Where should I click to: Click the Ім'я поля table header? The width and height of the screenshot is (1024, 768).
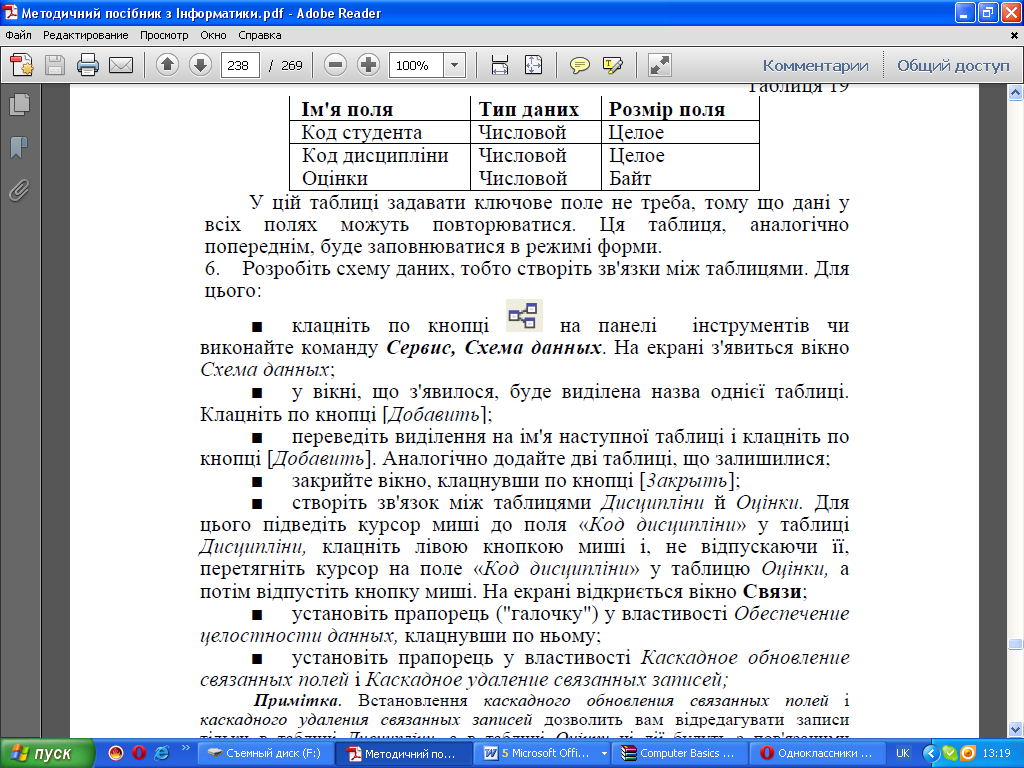coord(347,110)
